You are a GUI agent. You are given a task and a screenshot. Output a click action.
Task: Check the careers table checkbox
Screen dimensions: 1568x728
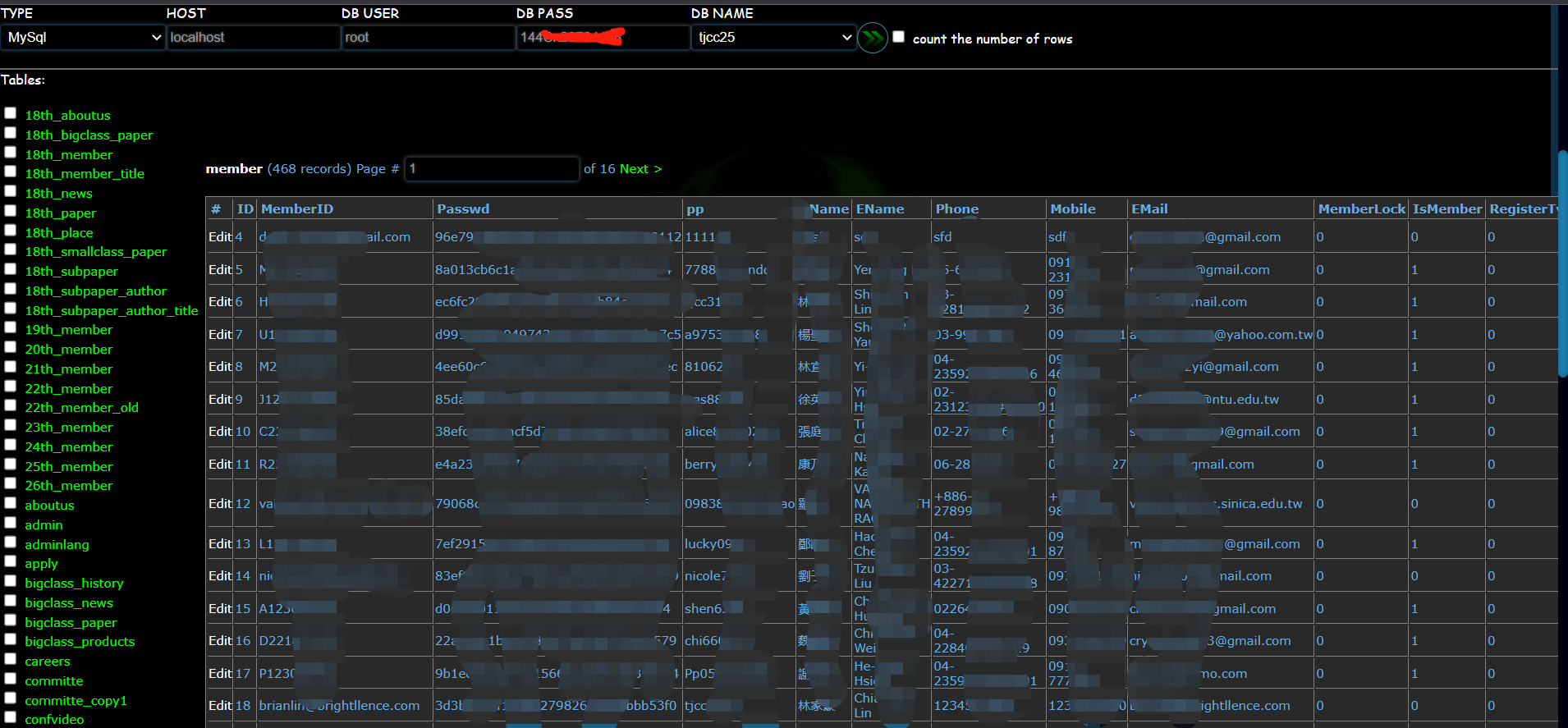tap(11, 659)
